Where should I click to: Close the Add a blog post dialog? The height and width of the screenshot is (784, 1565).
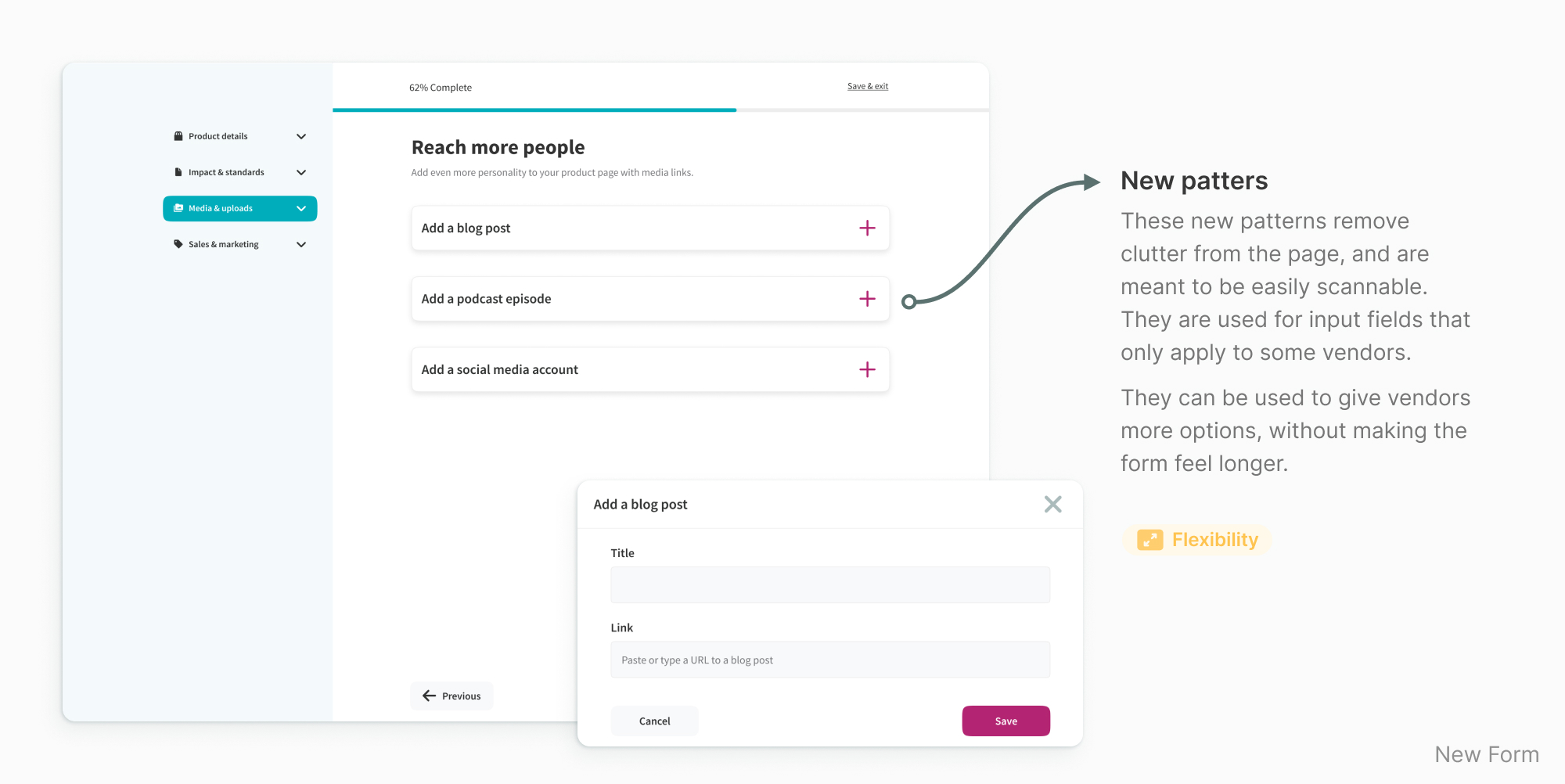1052,505
